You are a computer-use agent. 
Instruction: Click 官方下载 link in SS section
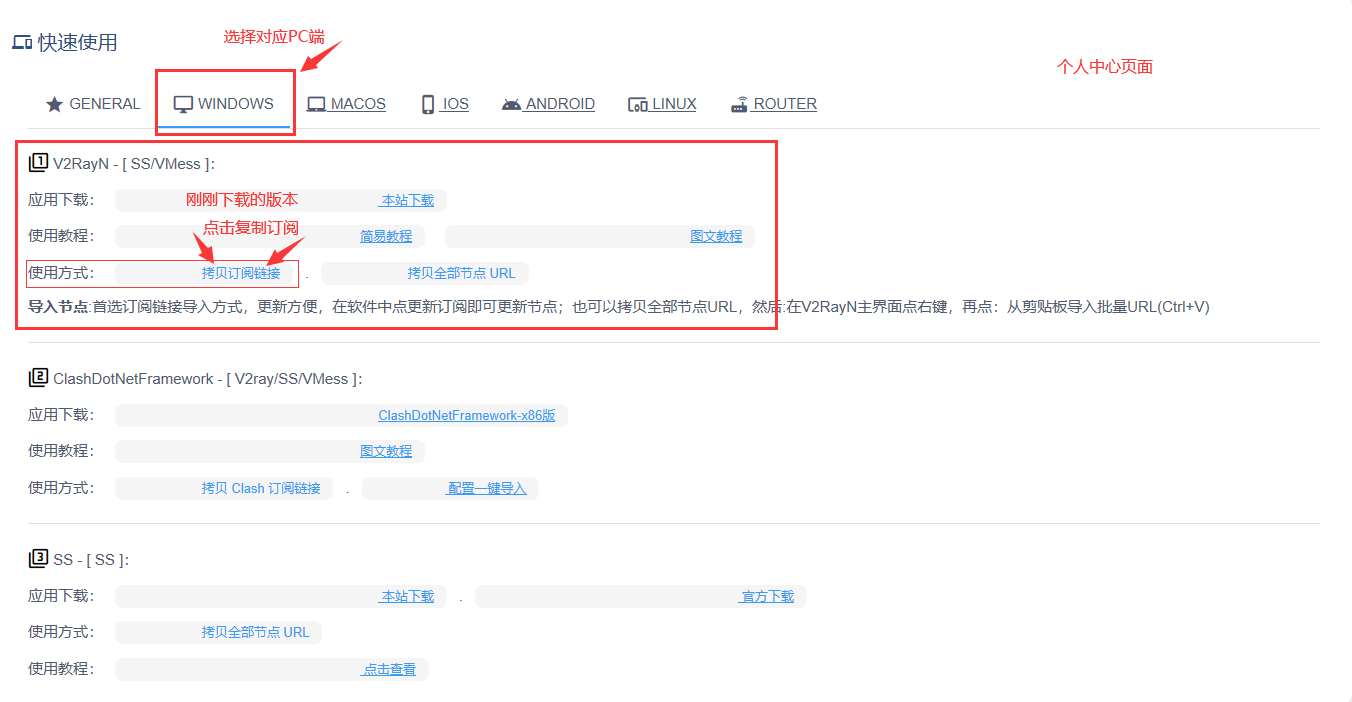pyautogui.click(x=767, y=596)
